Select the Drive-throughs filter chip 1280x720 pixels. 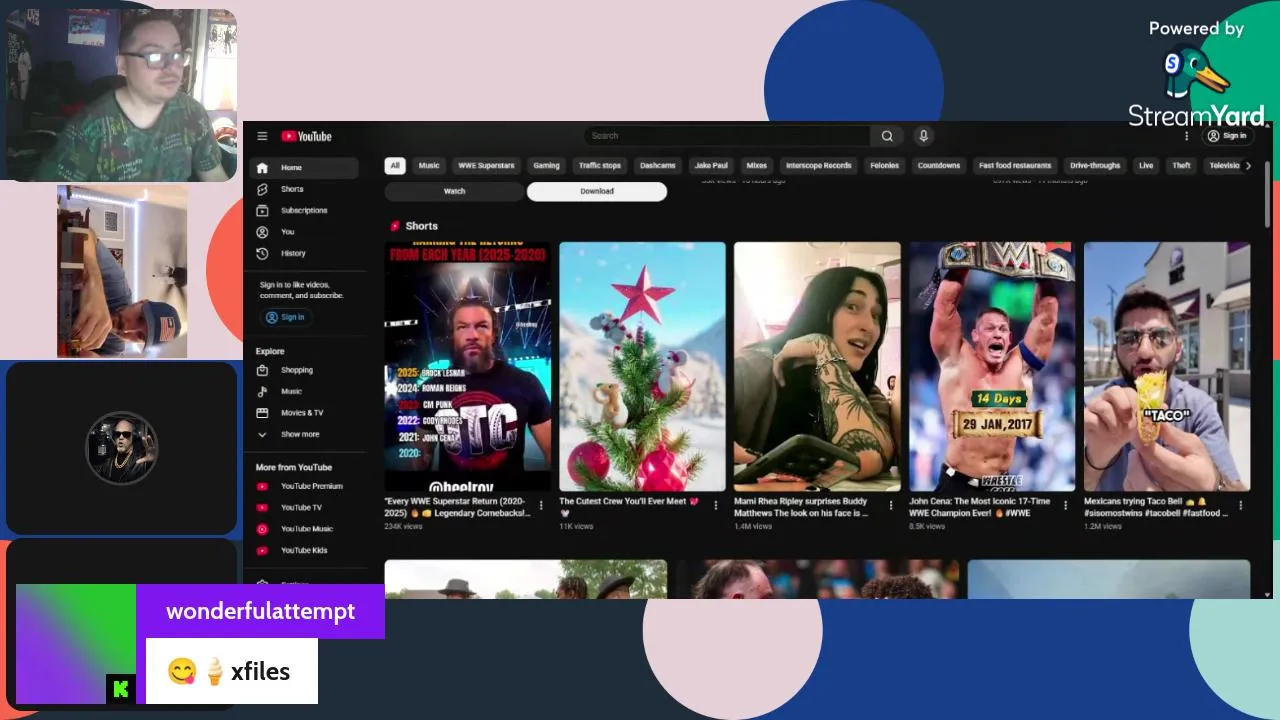[x=1095, y=166]
